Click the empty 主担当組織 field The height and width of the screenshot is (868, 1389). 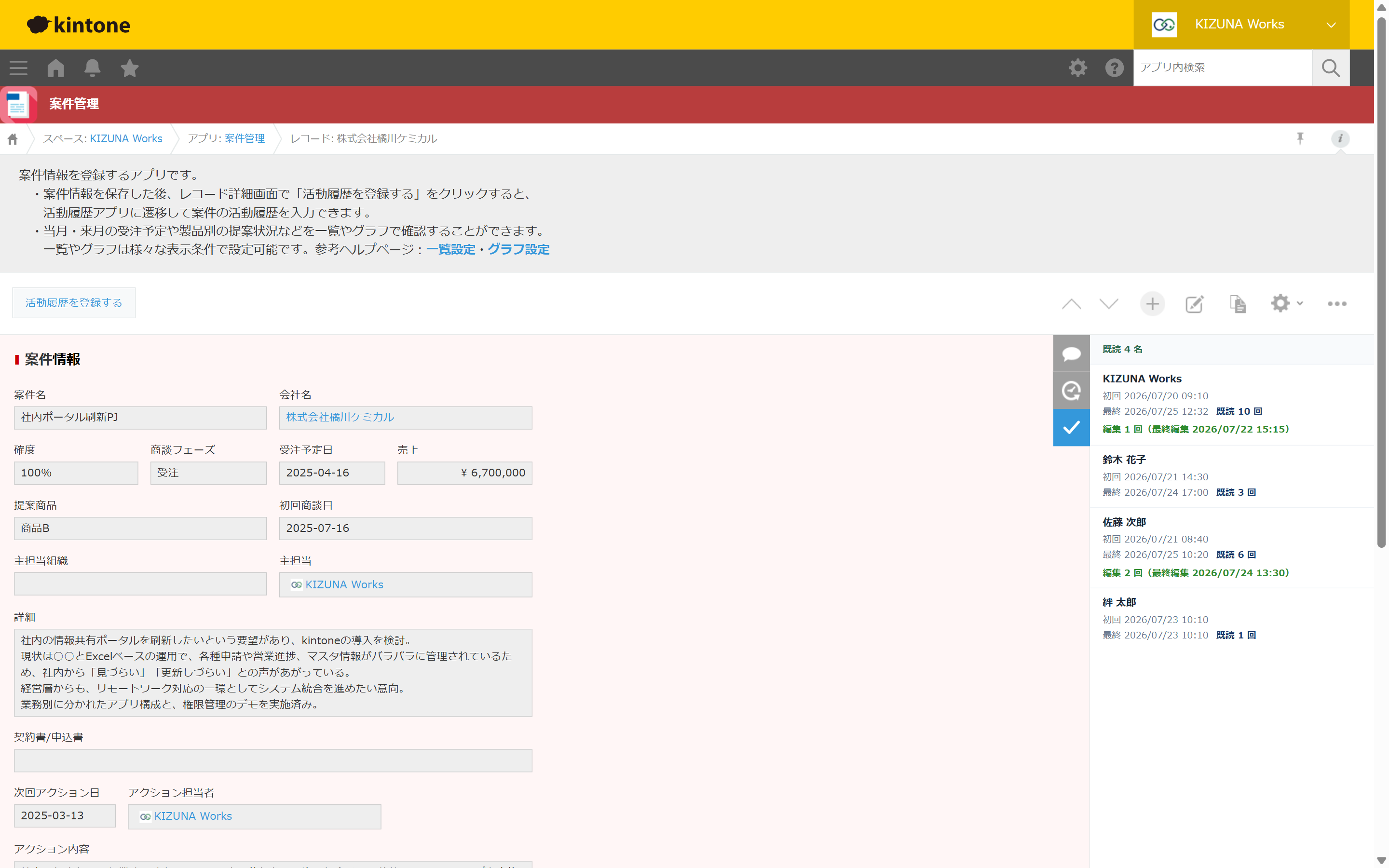click(x=140, y=584)
